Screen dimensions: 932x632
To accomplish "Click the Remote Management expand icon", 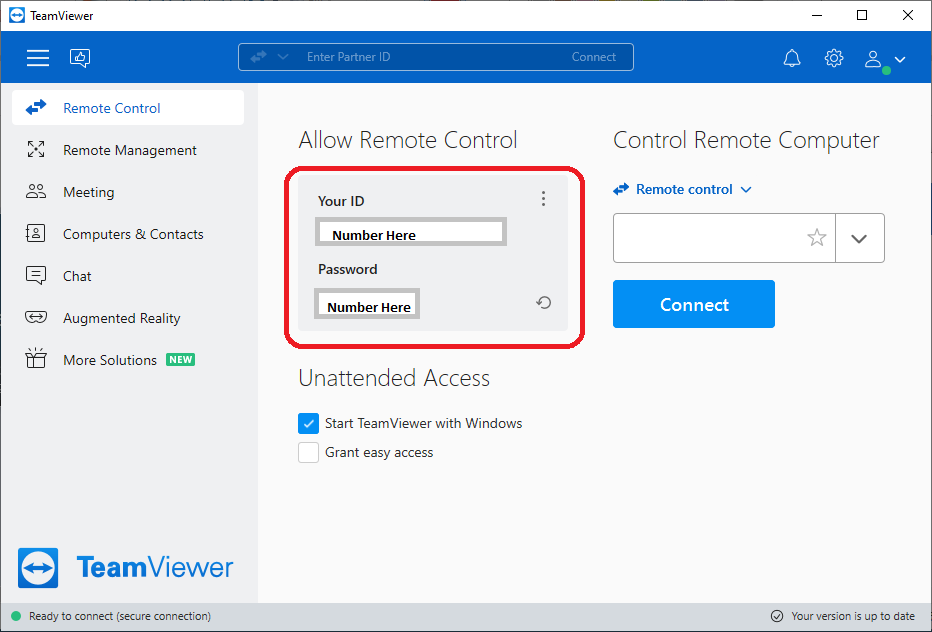I will [36, 149].
